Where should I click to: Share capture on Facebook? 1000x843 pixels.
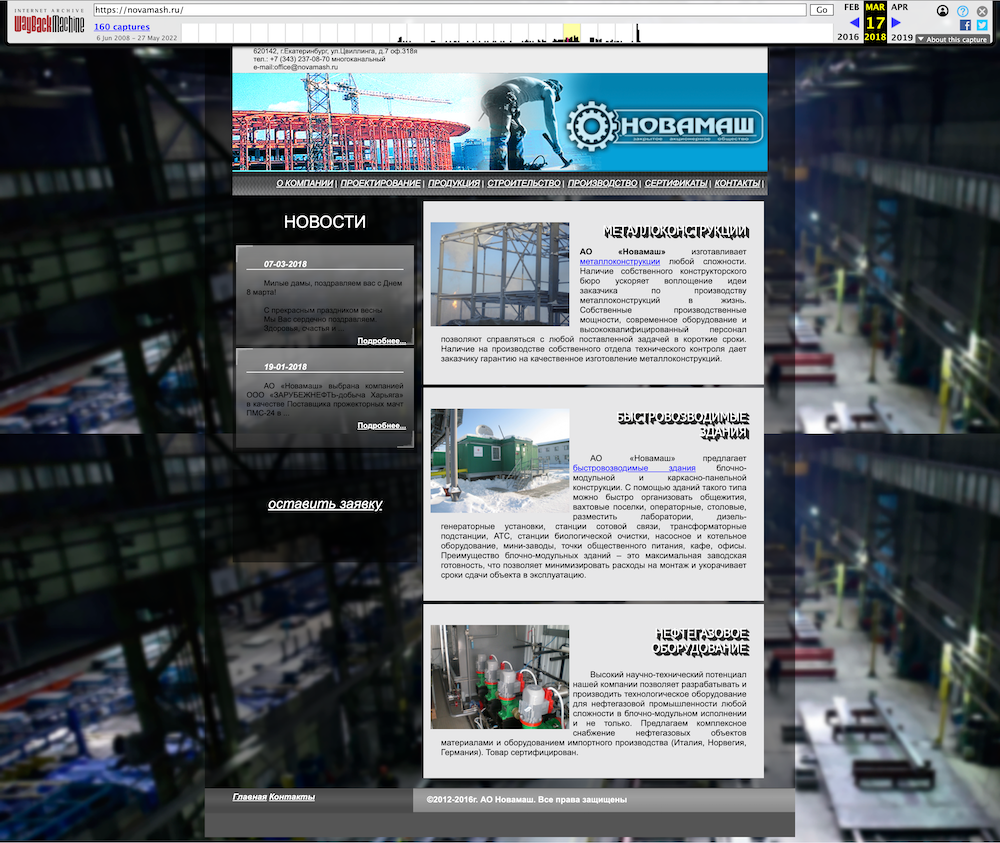965,25
